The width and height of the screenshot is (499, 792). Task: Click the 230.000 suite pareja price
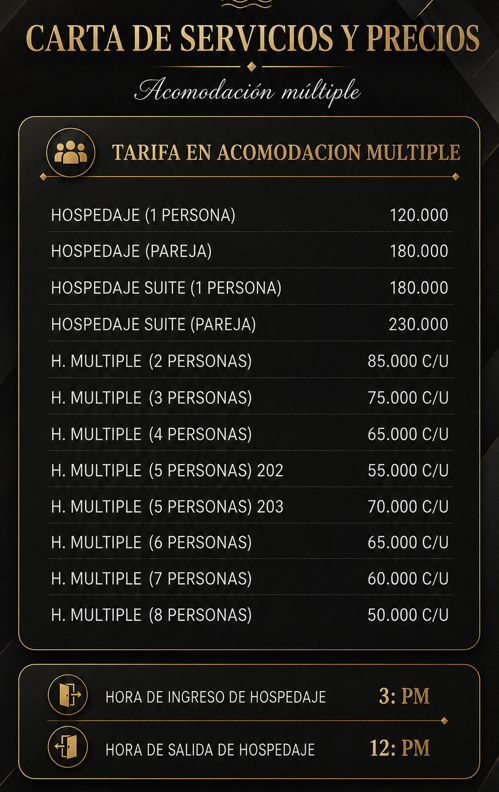[418, 324]
